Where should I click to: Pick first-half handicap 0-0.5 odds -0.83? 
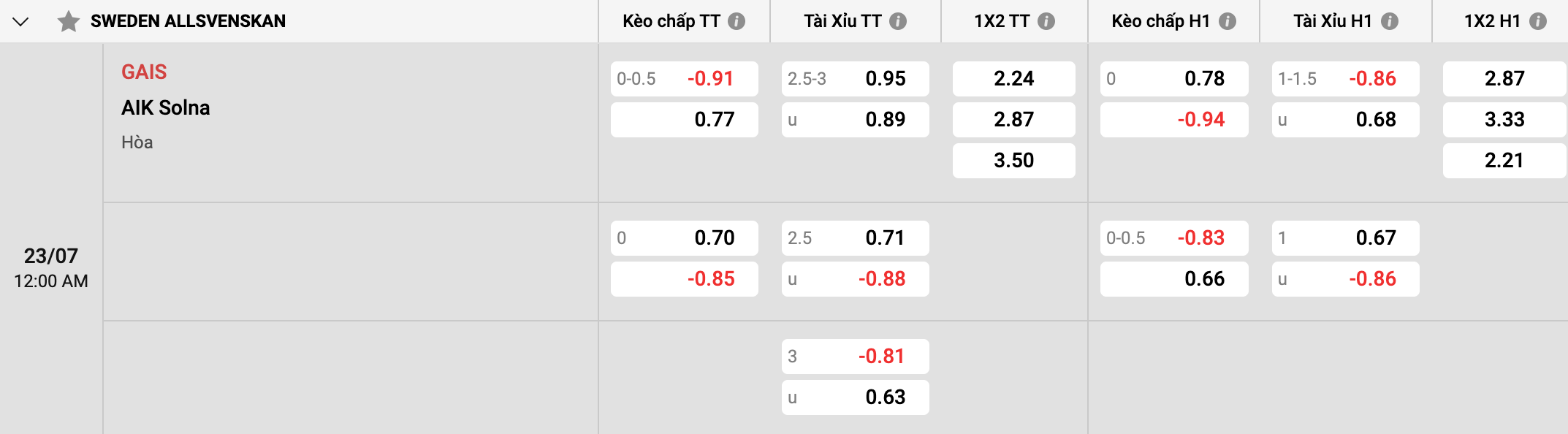click(1173, 238)
